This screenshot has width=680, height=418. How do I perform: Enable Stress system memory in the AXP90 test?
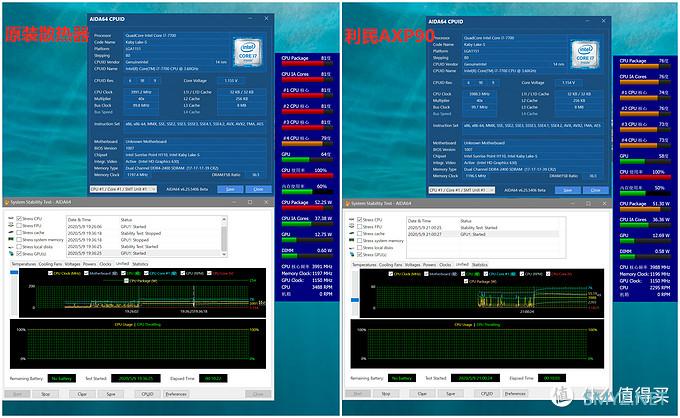pyautogui.click(x=360, y=240)
